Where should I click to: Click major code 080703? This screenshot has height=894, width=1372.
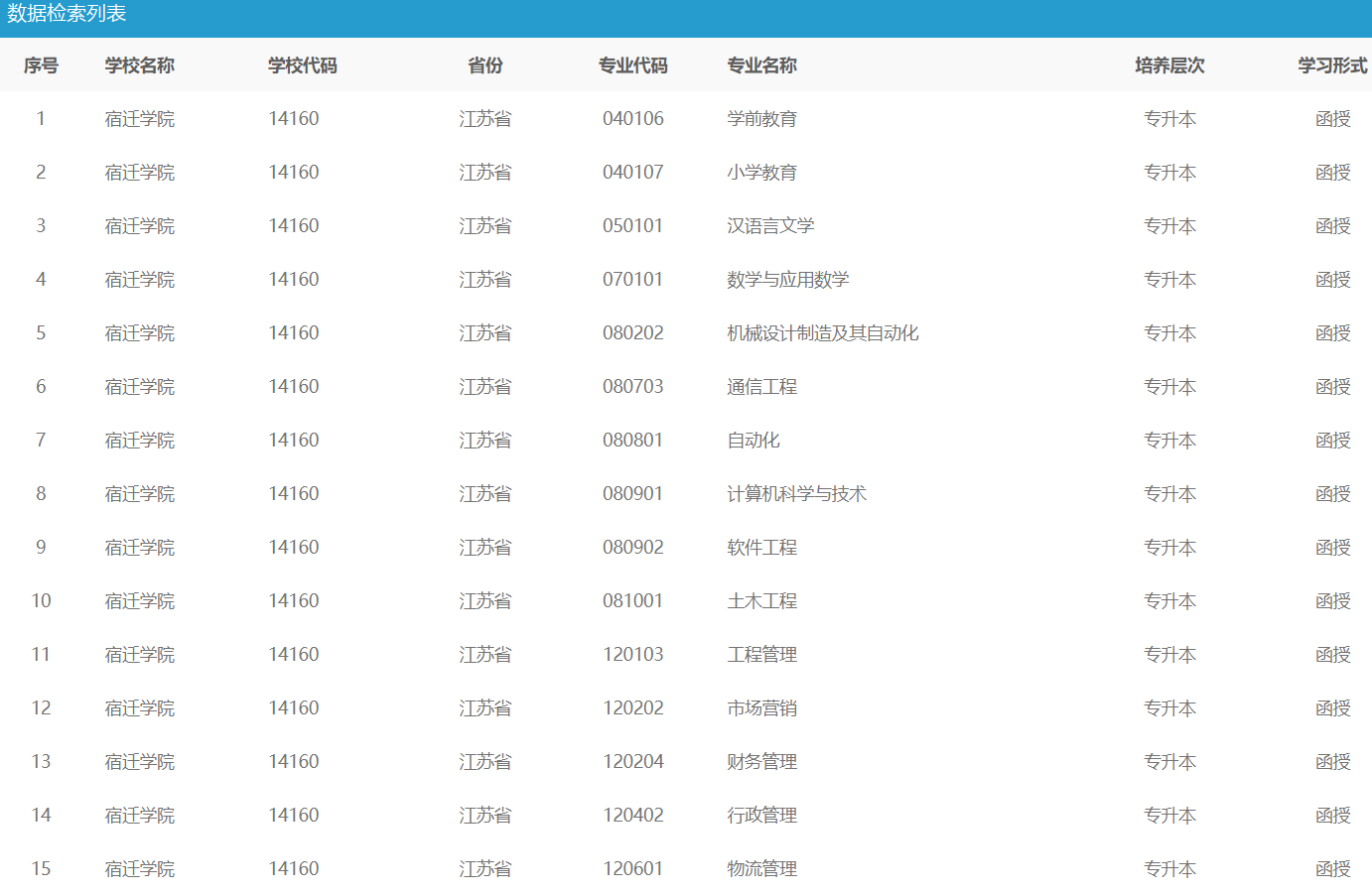pos(633,387)
